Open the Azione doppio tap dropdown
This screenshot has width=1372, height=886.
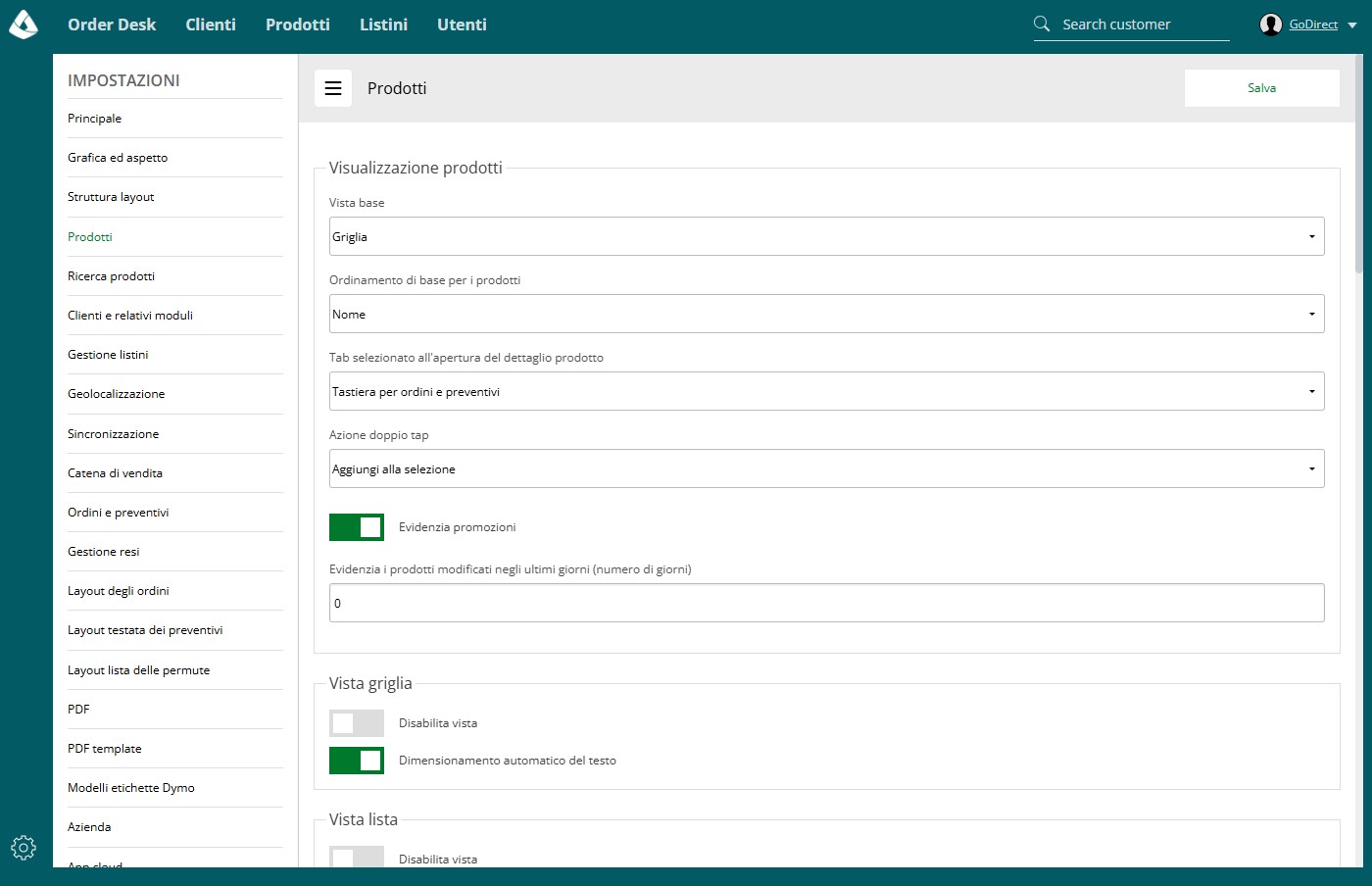pyautogui.click(x=827, y=468)
